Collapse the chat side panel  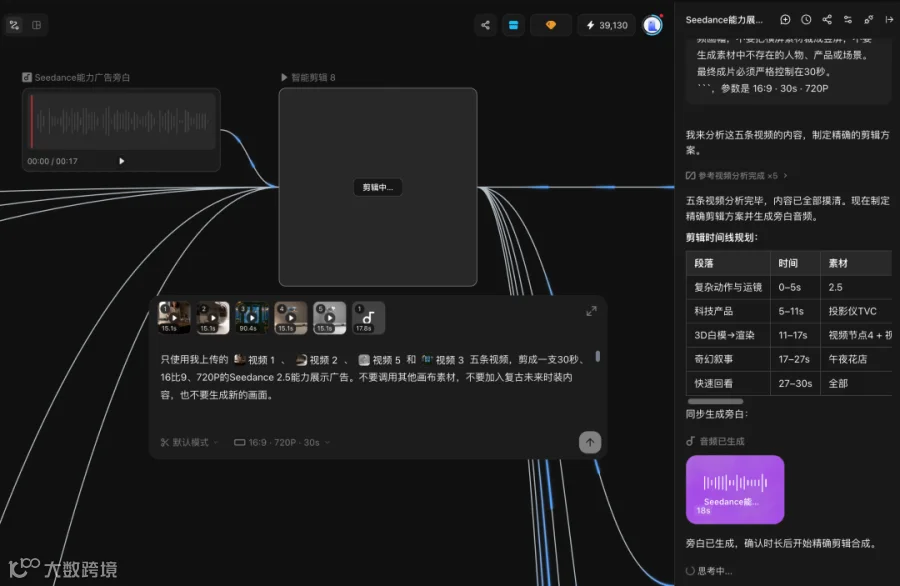889,20
